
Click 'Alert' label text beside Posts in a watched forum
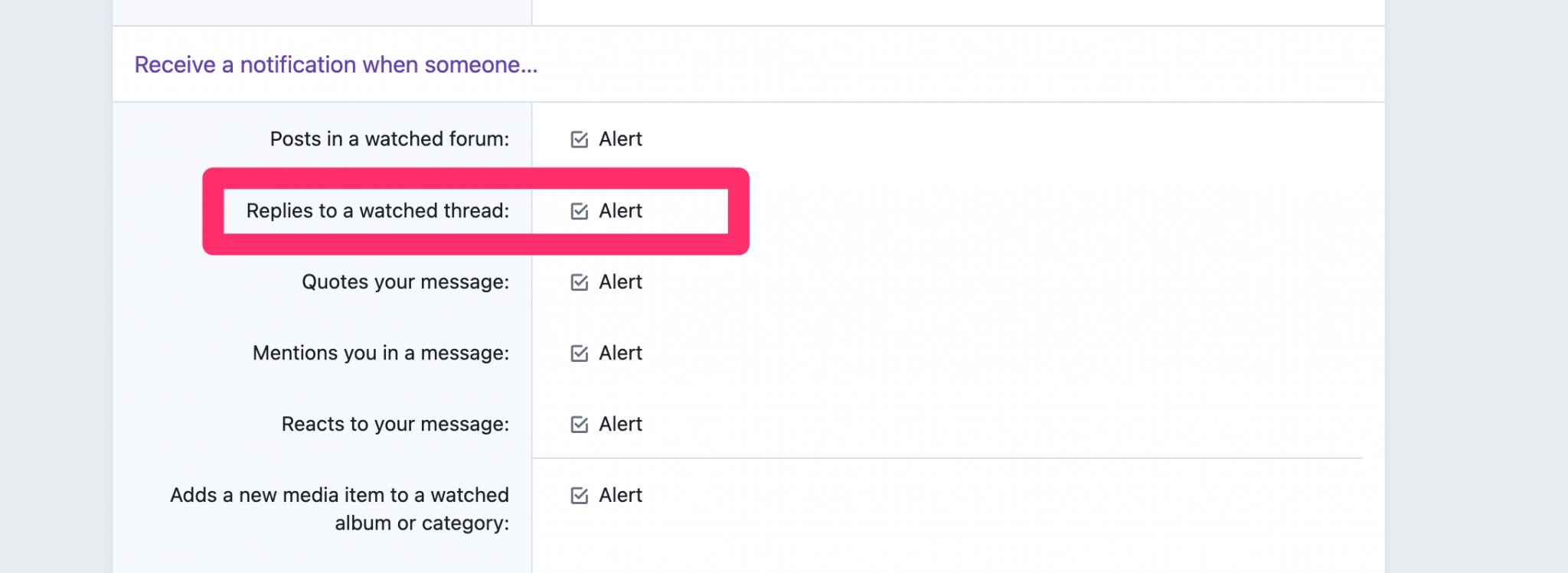tap(620, 139)
